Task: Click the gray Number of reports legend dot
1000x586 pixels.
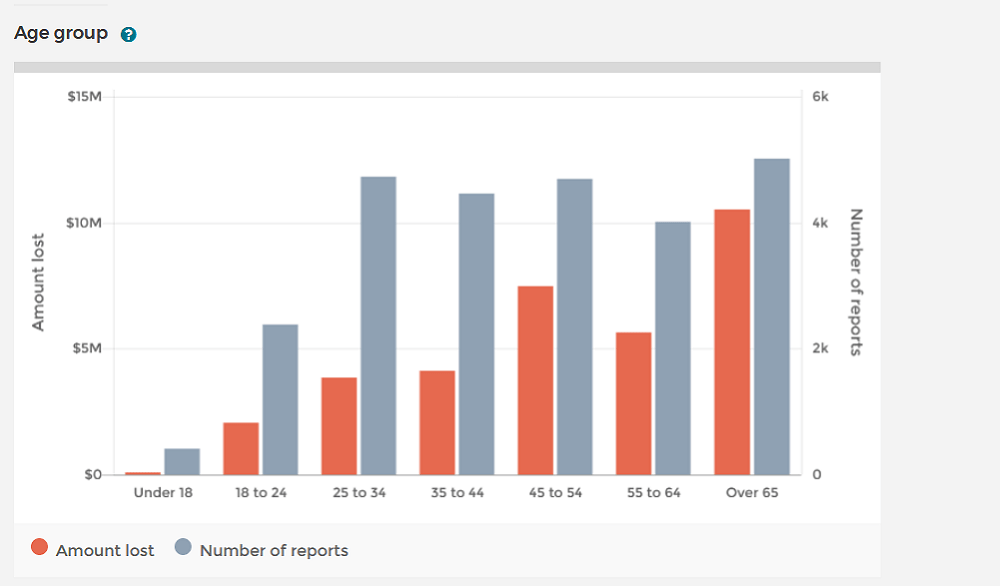Action: [x=183, y=547]
